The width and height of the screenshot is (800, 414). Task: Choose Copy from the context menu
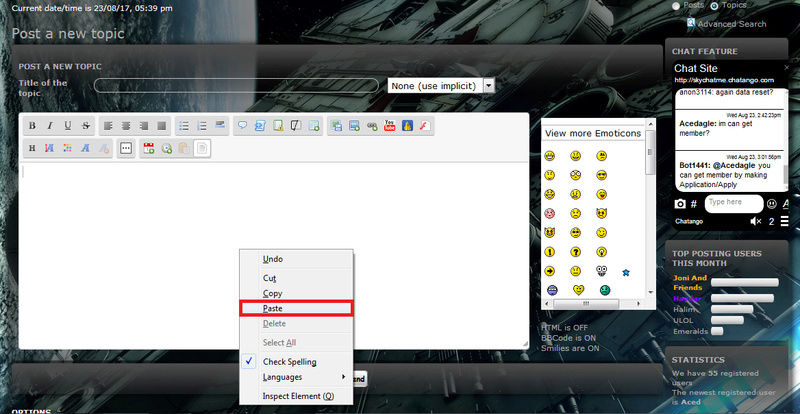[296, 294]
